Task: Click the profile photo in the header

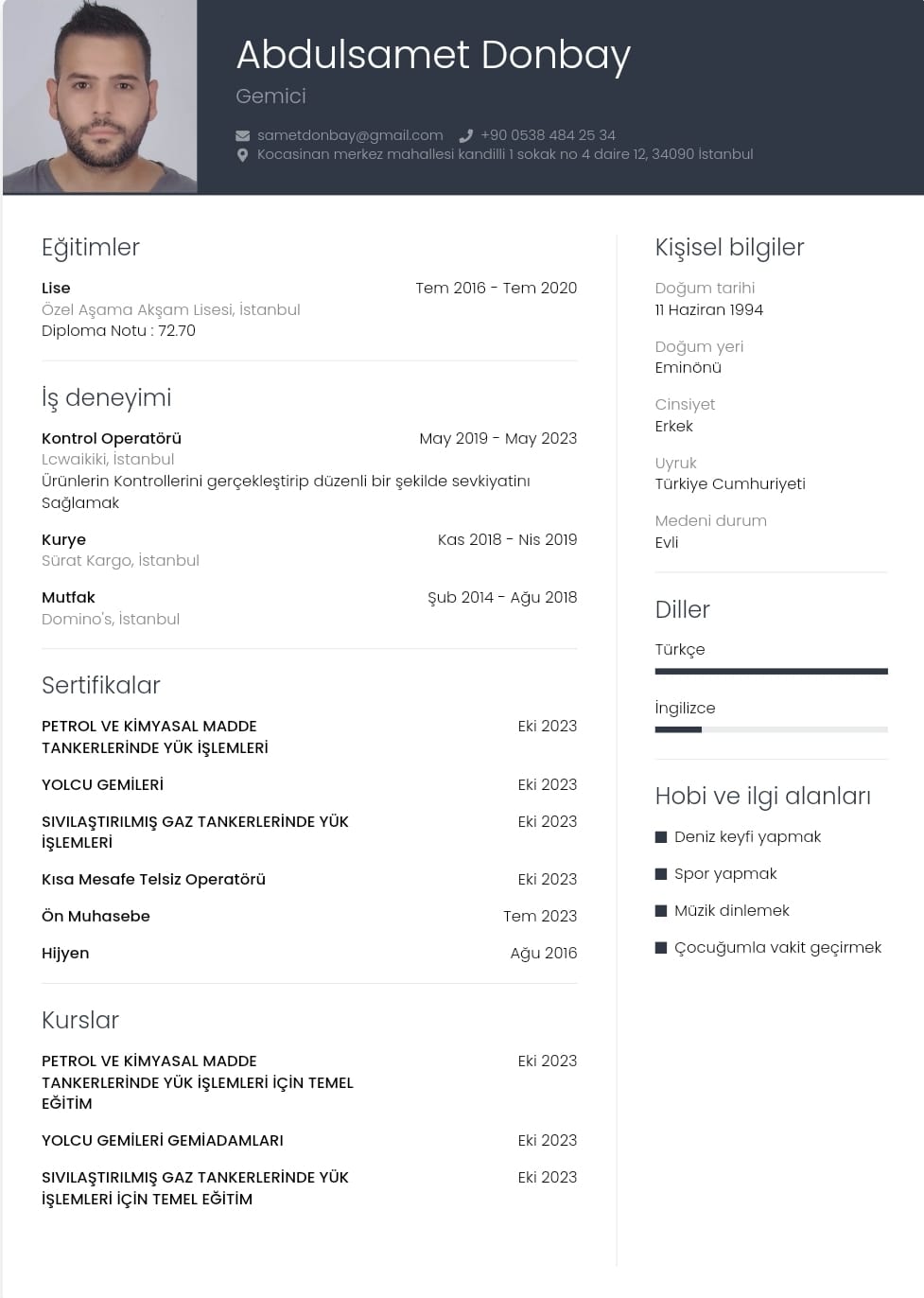Action: 100,96
